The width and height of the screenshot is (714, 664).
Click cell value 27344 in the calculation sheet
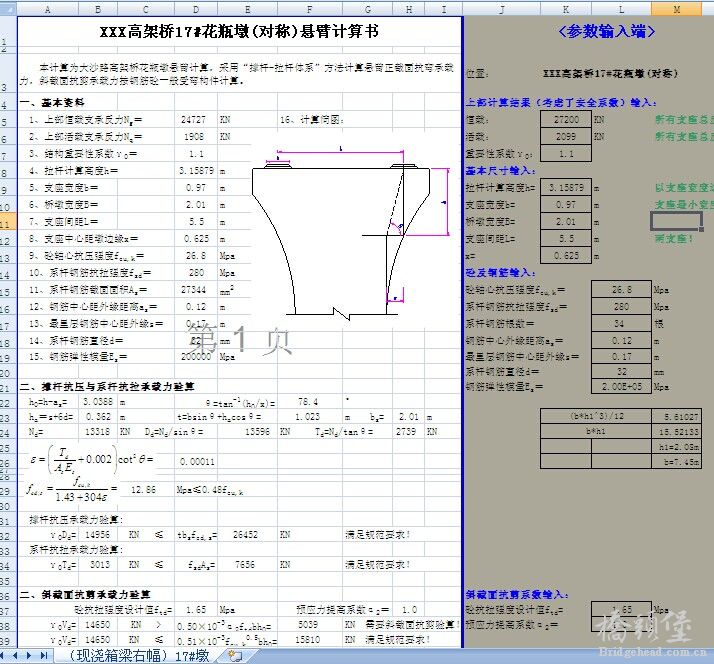pyautogui.click(x=194, y=290)
